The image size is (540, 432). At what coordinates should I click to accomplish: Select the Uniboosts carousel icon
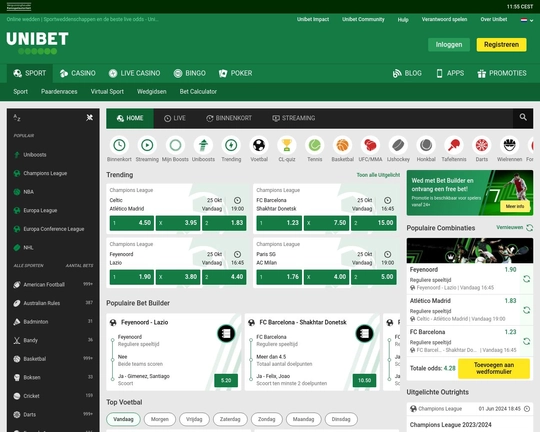203,145
